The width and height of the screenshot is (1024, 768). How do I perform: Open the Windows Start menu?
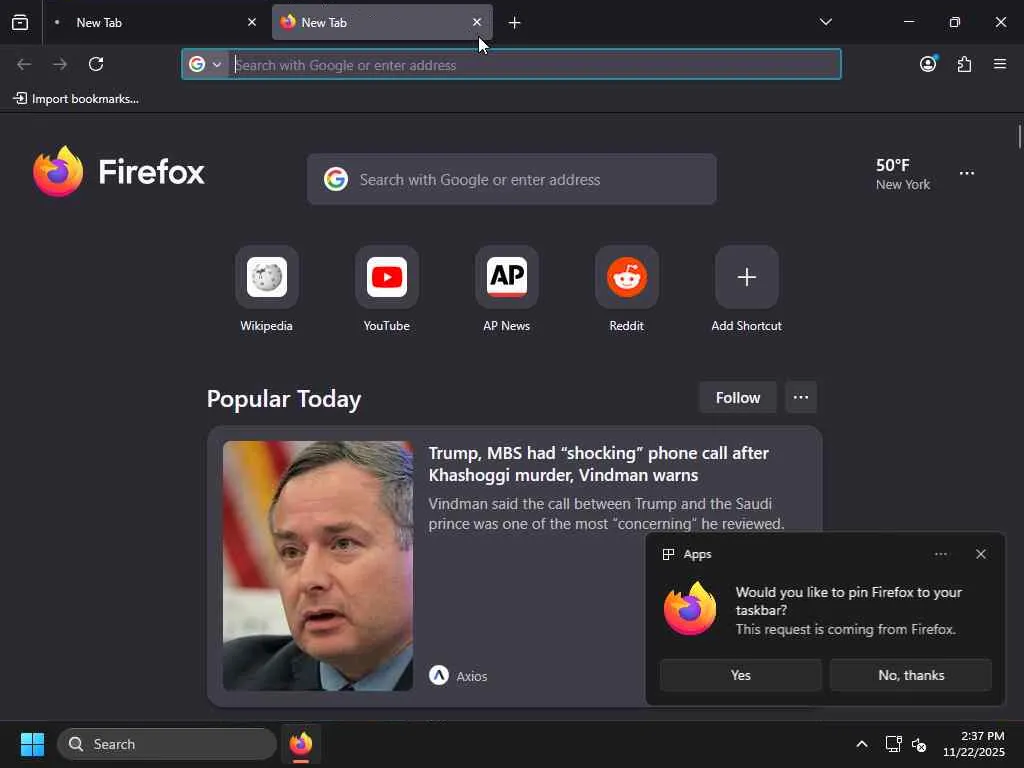32,744
